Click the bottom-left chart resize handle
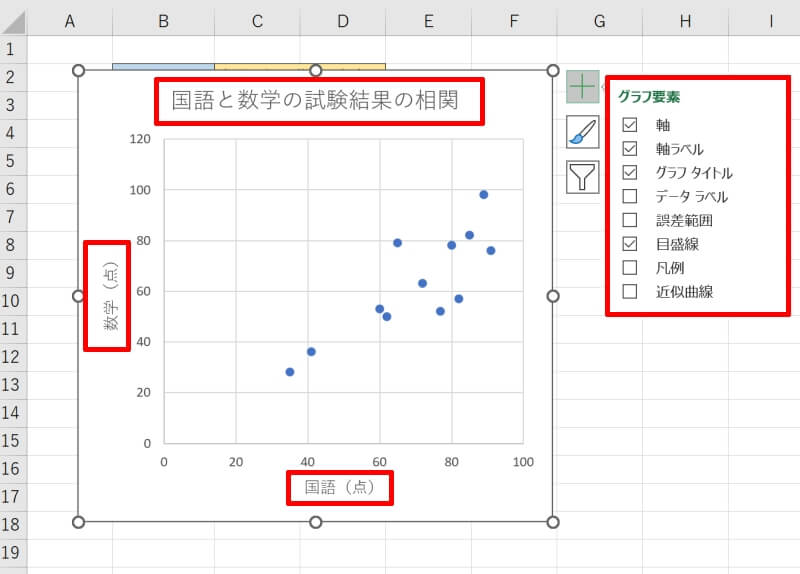 tap(78, 522)
